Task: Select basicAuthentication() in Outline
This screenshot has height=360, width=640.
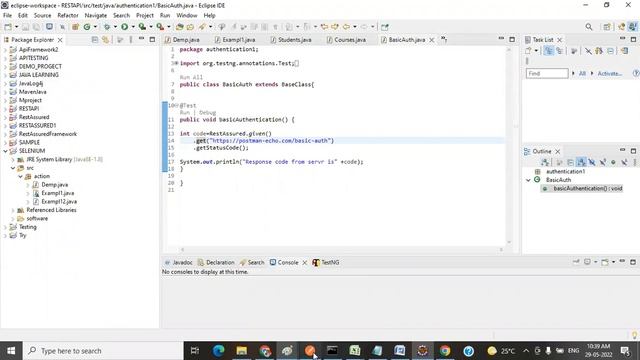Action: pyautogui.click(x=583, y=188)
